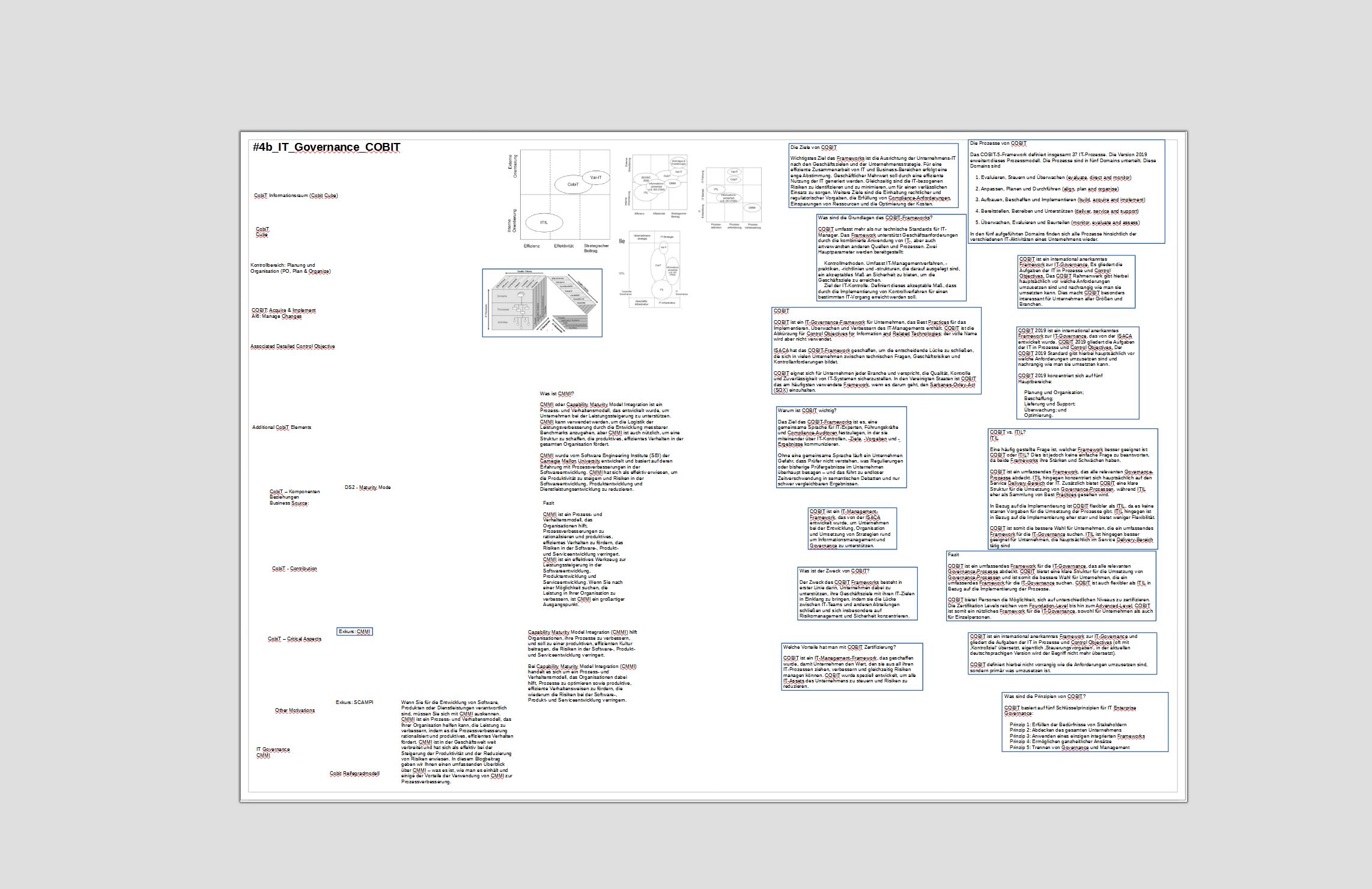Image resolution: width=1372 pixels, height=889 pixels.
Task: Select the 'COBIT vs. ITIL?' text box
Action: coord(1072,488)
